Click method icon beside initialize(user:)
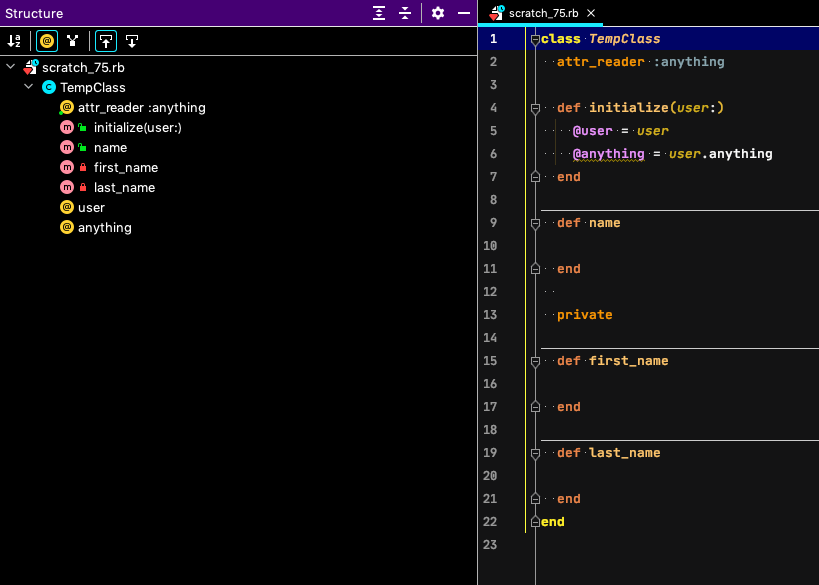This screenshot has width=819, height=585. coord(67,127)
